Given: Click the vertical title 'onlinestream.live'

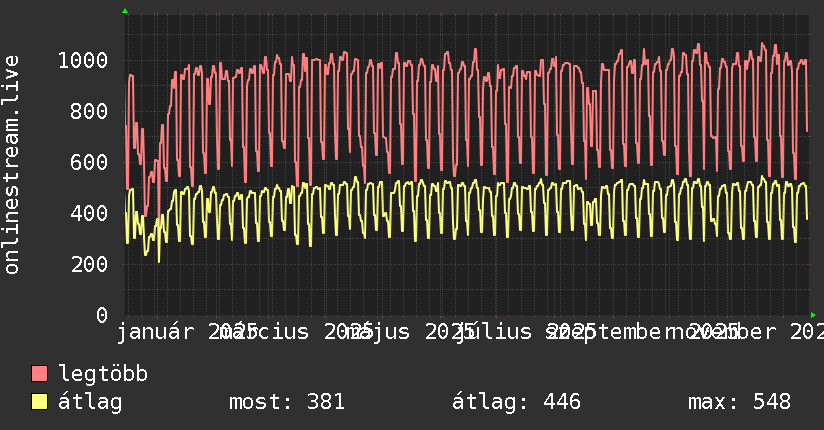Looking at the screenshot, I should (x=12, y=165).
